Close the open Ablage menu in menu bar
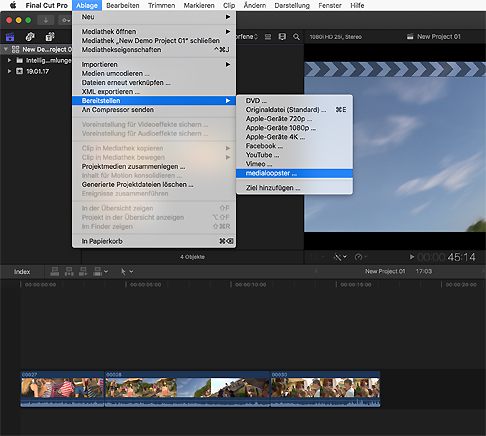 [x=87, y=5]
